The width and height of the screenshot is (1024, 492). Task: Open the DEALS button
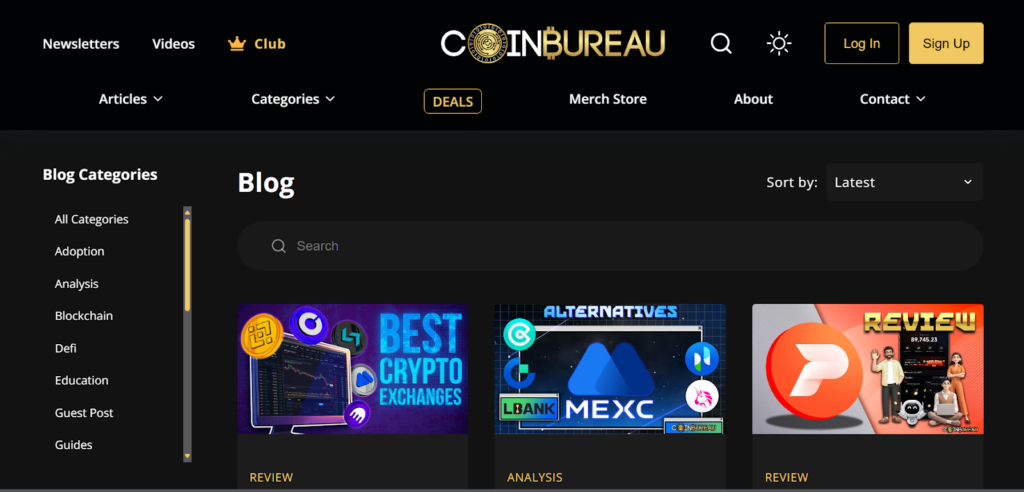[x=453, y=101]
